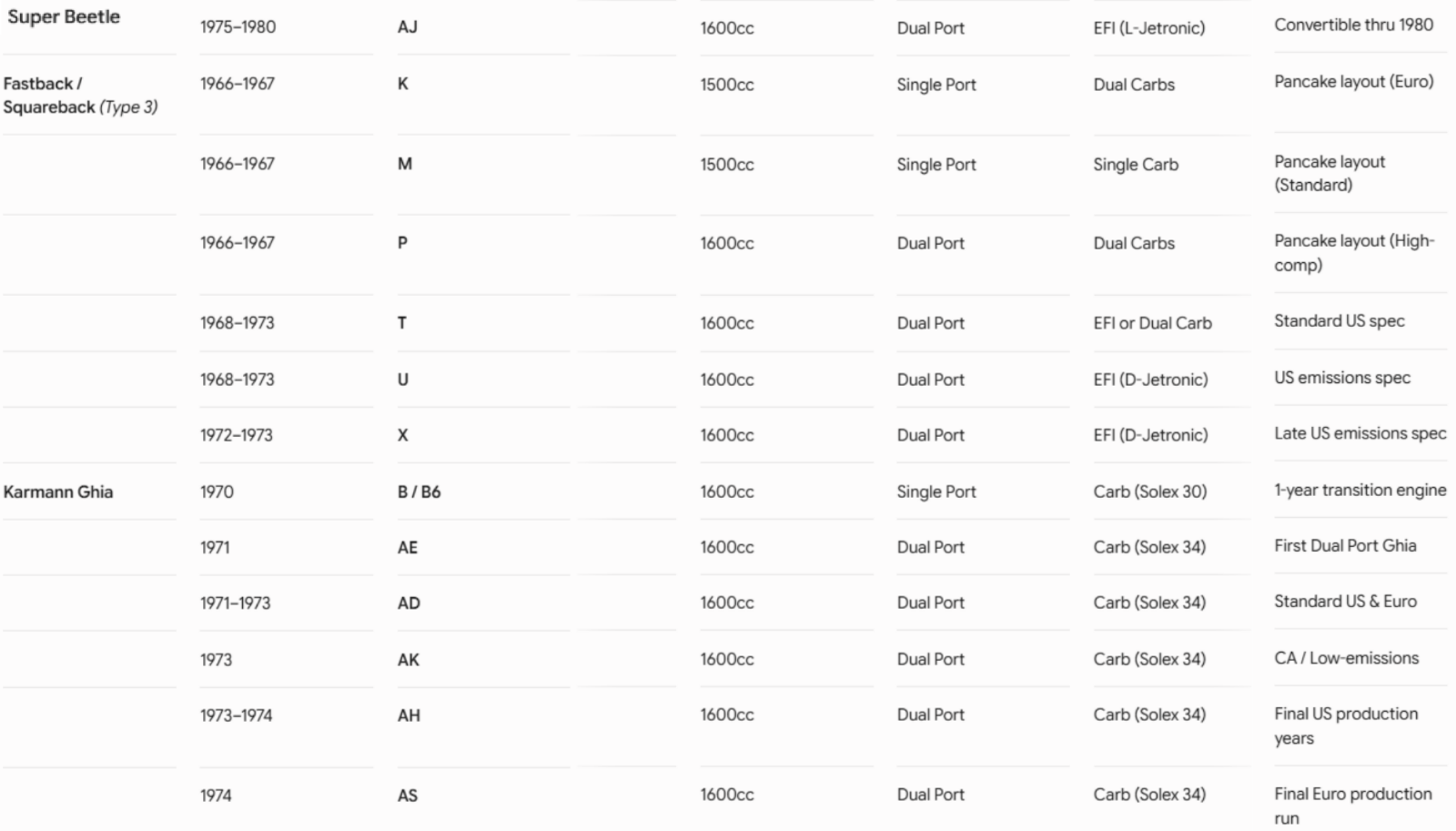This screenshot has width=1456, height=831.
Task: Click the Pancake layout (Euro) note
Action: (x=1354, y=81)
